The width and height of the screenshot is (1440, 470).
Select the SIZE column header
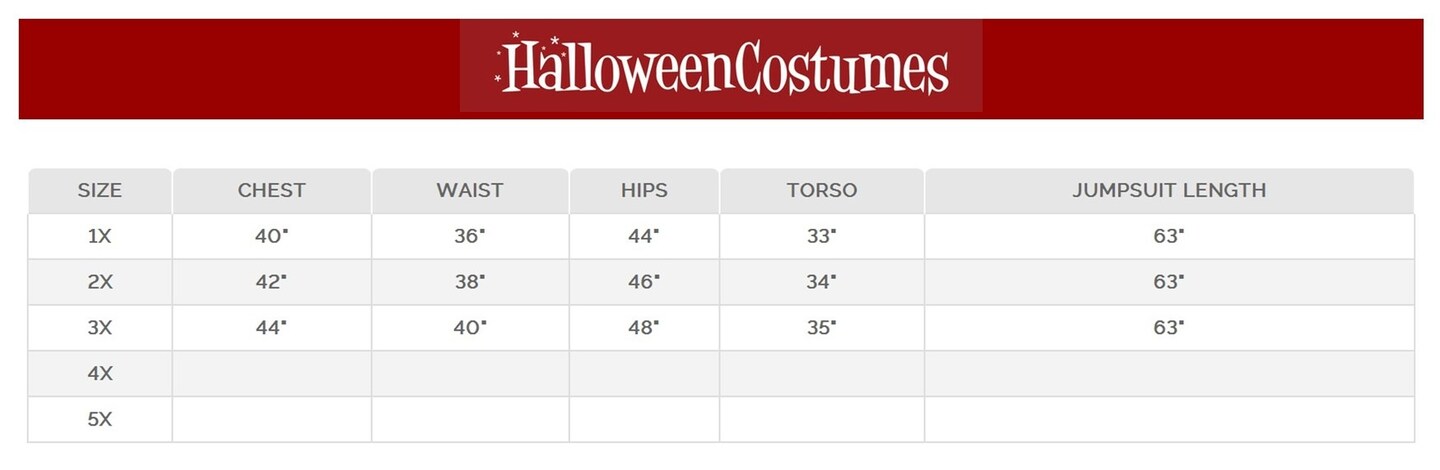[x=100, y=190]
